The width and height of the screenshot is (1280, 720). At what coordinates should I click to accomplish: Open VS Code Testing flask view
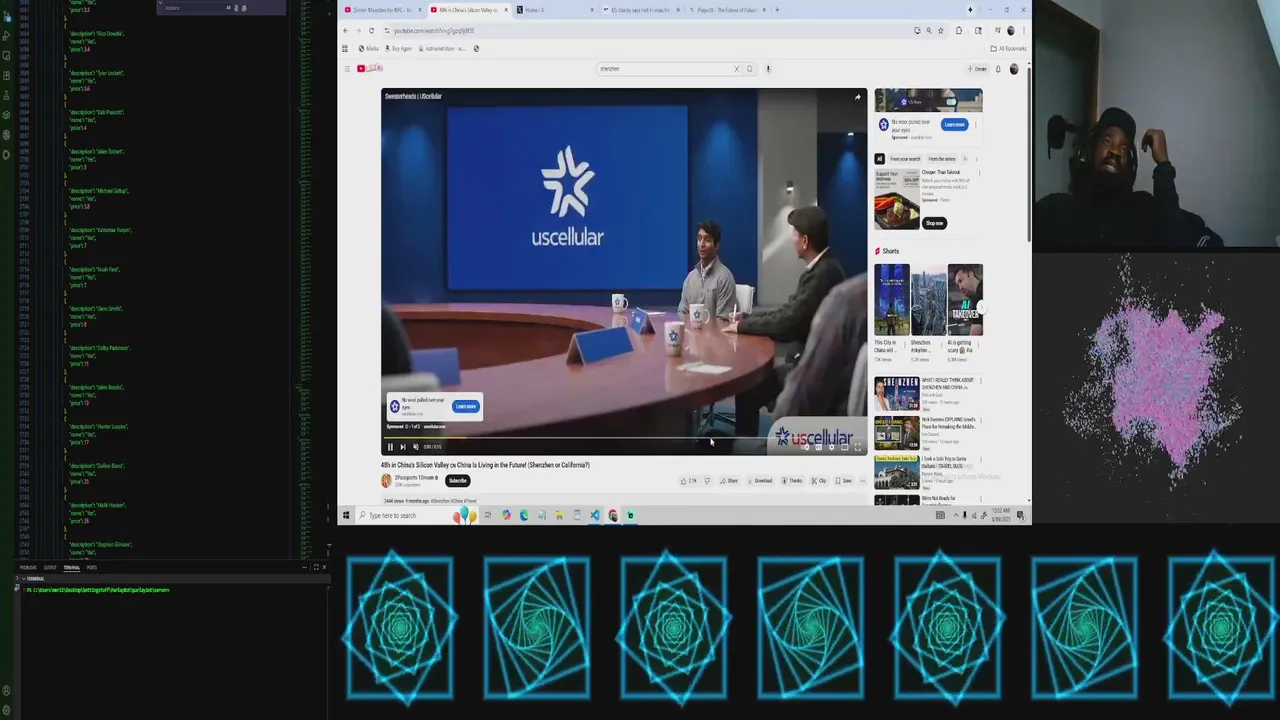tap(6, 95)
